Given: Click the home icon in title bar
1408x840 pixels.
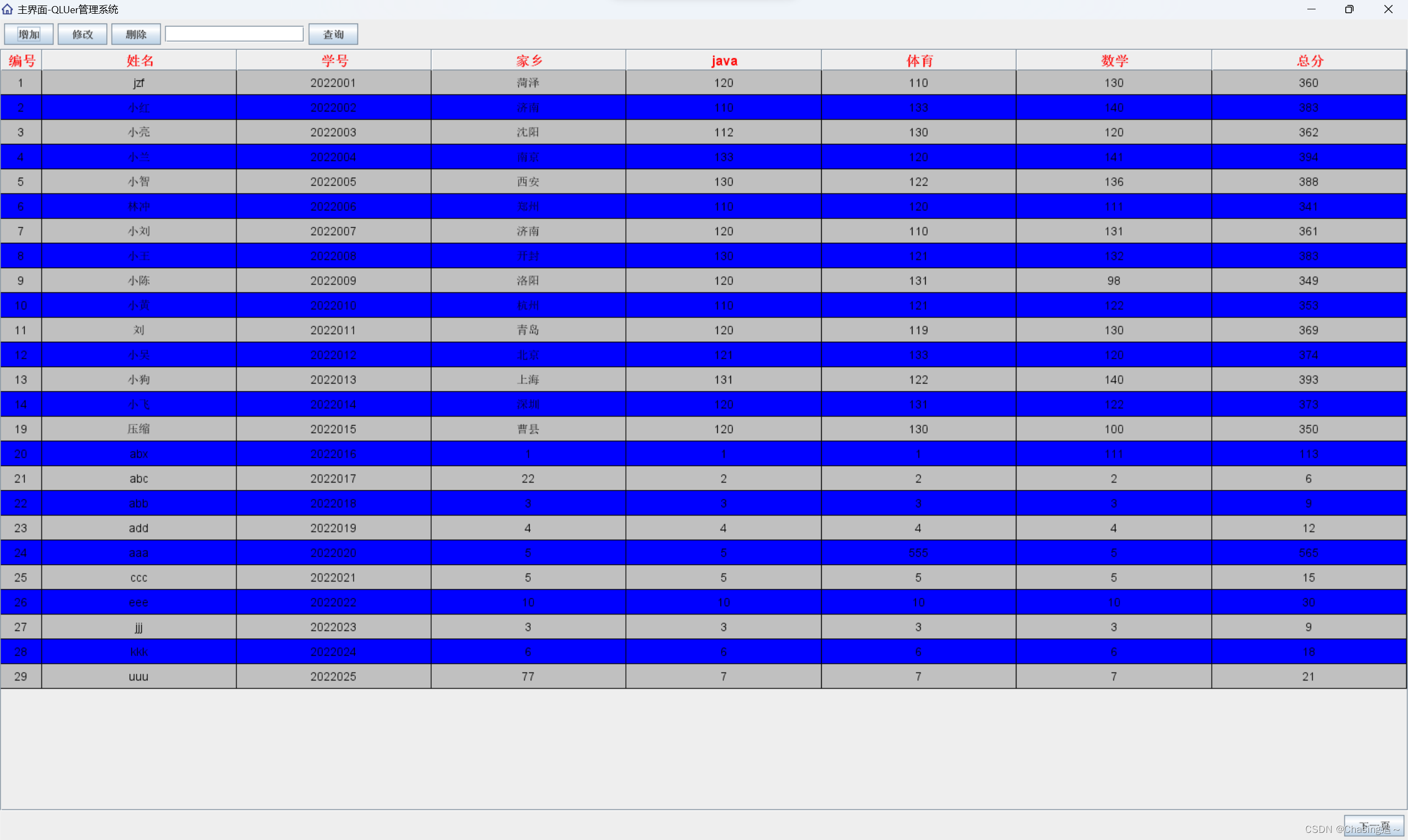Looking at the screenshot, I should tap(7, 9).
